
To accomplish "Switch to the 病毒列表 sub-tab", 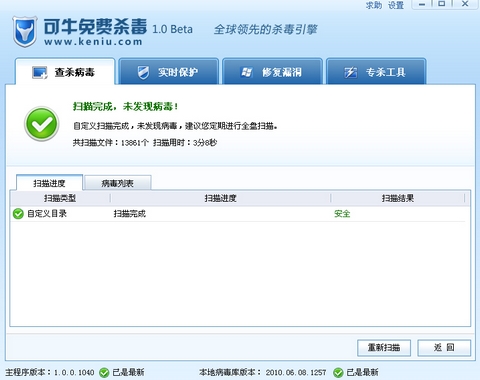I will pyautogui.click(x=118, y=183).
